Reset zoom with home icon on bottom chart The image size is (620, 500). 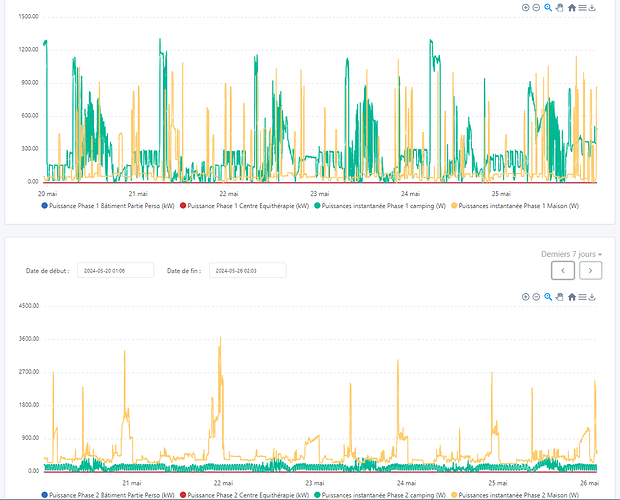571,297
